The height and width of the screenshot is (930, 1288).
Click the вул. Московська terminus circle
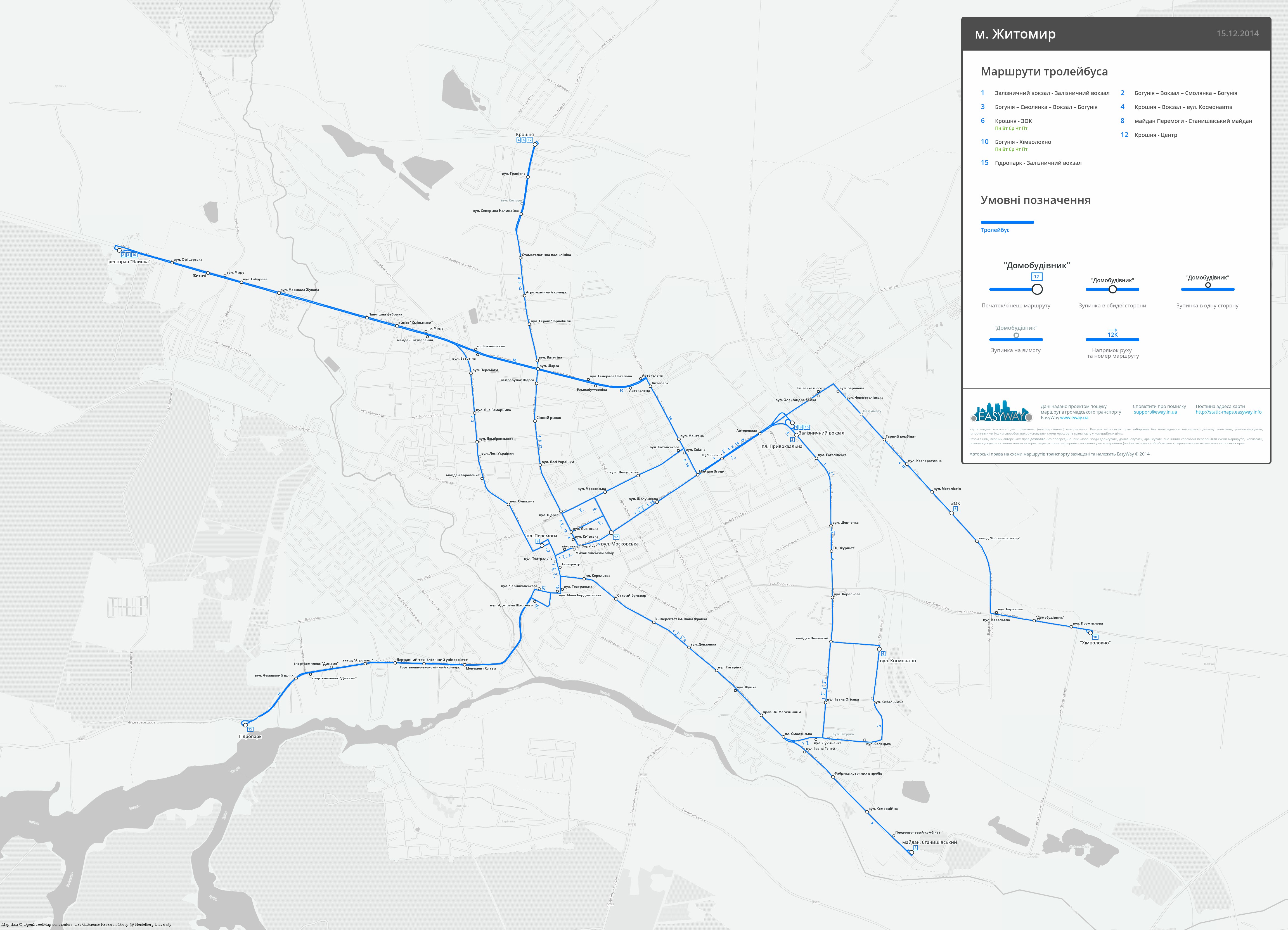pyautogui.click(x=612, y=533)
